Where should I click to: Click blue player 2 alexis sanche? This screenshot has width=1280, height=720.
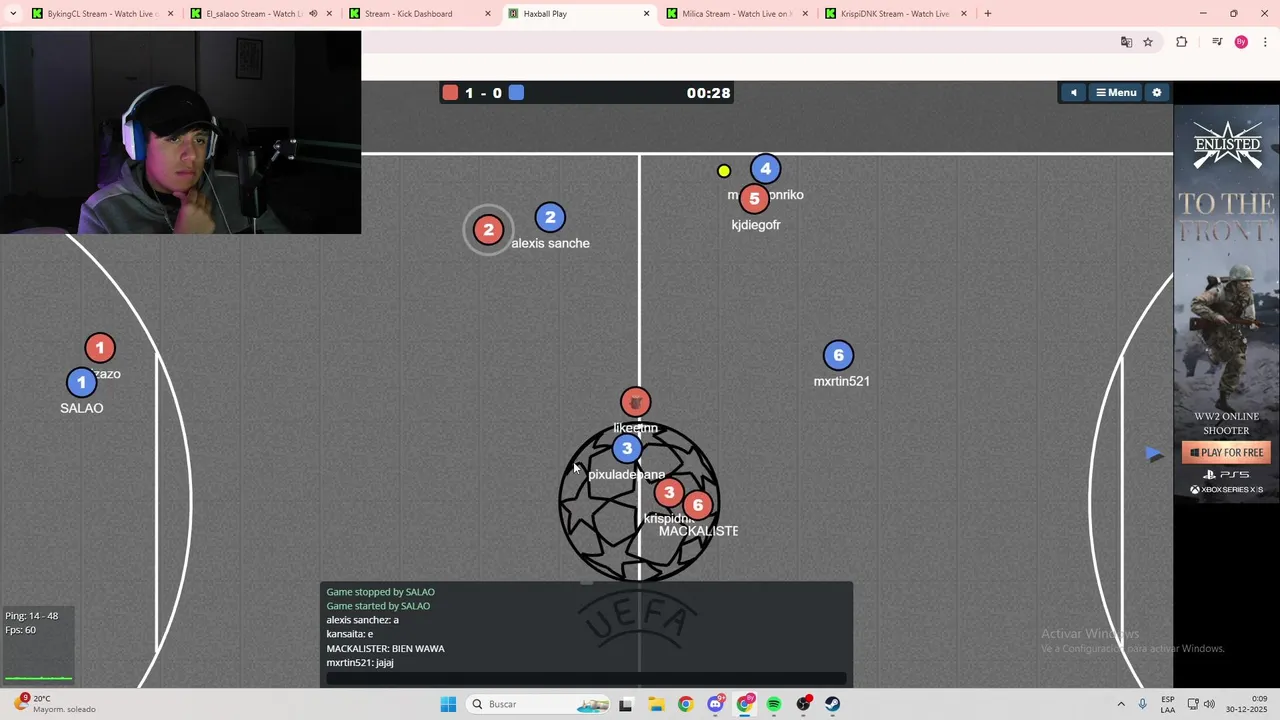pyautogui.click(x=550, y=217)
